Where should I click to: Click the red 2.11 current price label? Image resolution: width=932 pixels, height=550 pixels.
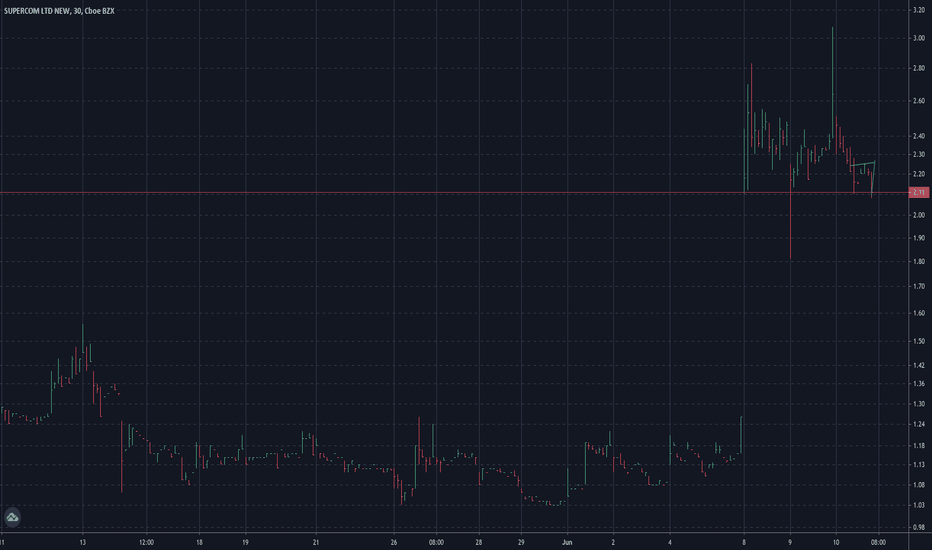[x=919, y=192]
